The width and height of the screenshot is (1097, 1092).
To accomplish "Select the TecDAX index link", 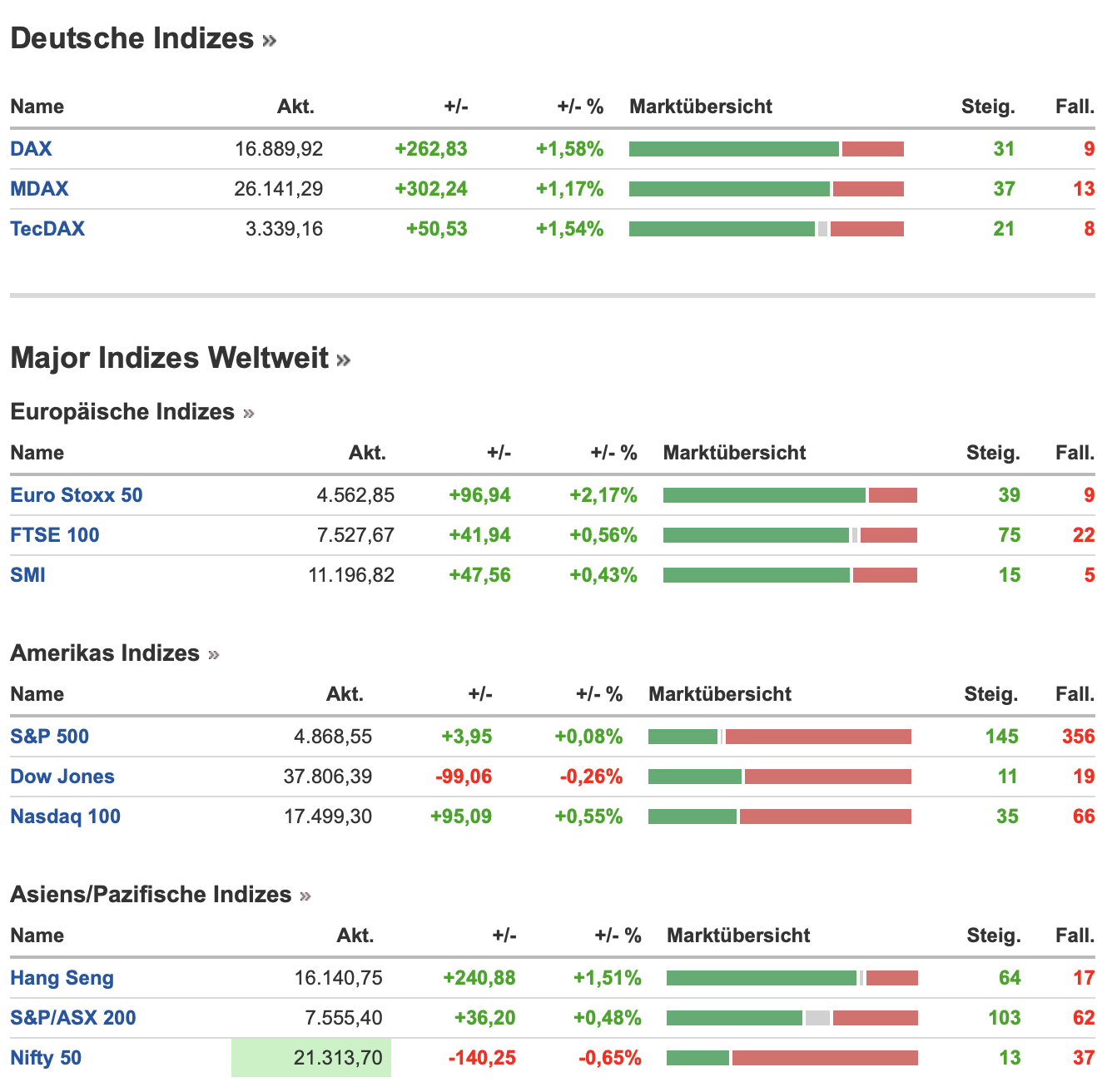I will tap(47, 229).
